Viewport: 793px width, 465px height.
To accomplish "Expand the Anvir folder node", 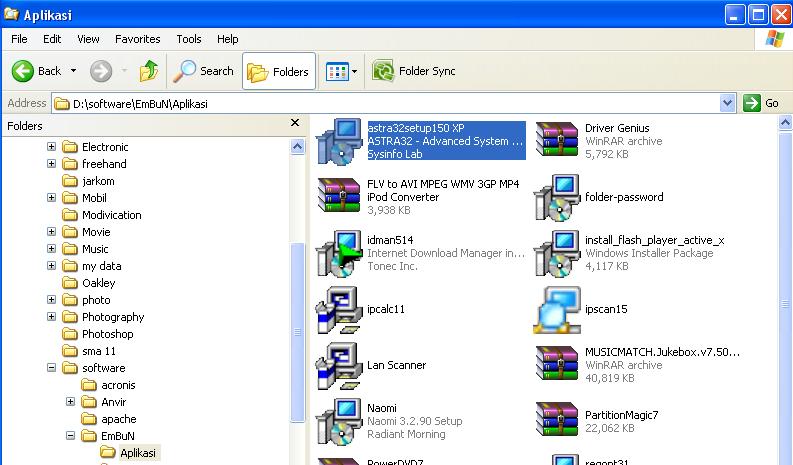I will click(70, 401).
